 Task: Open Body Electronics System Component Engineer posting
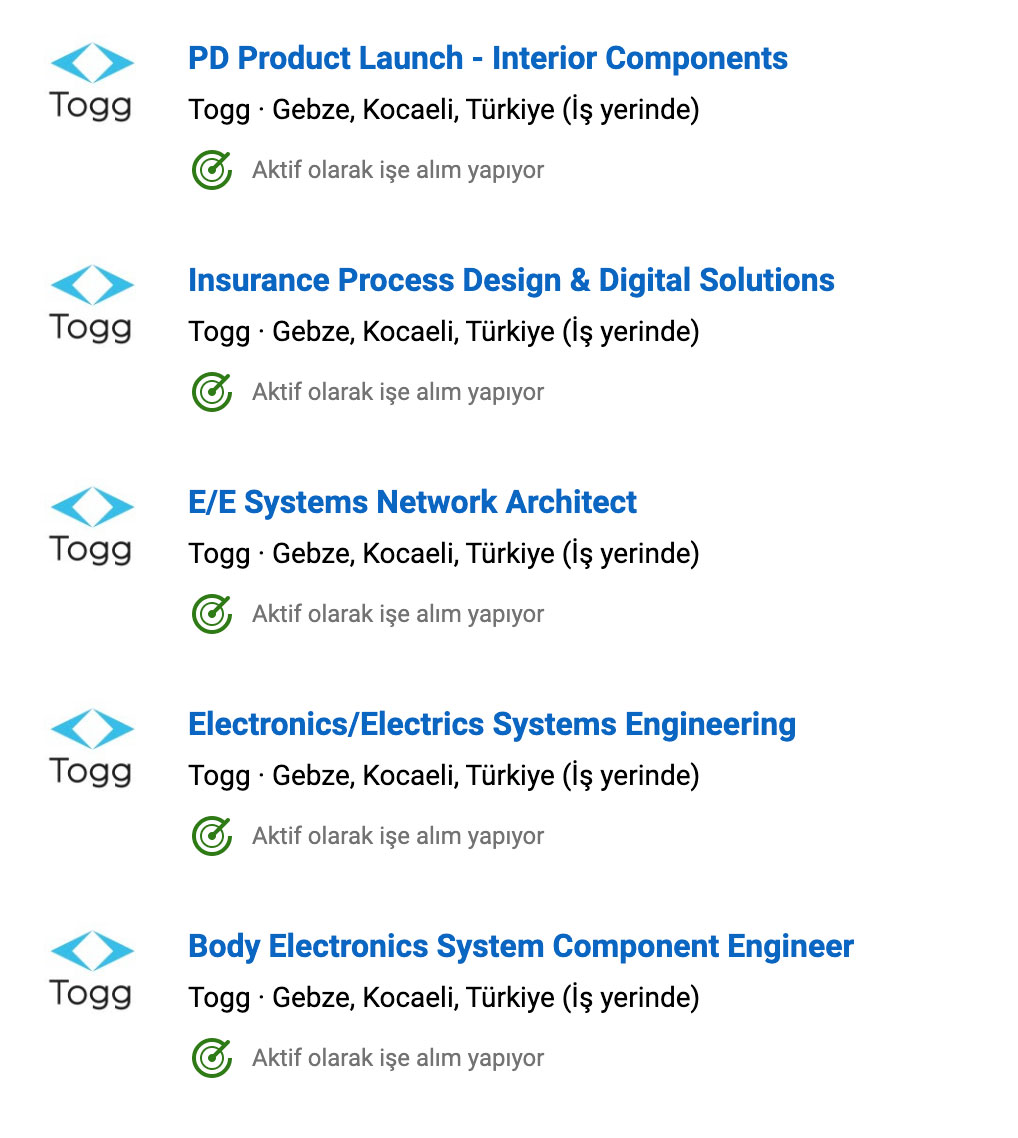click(x=520, y=946)
